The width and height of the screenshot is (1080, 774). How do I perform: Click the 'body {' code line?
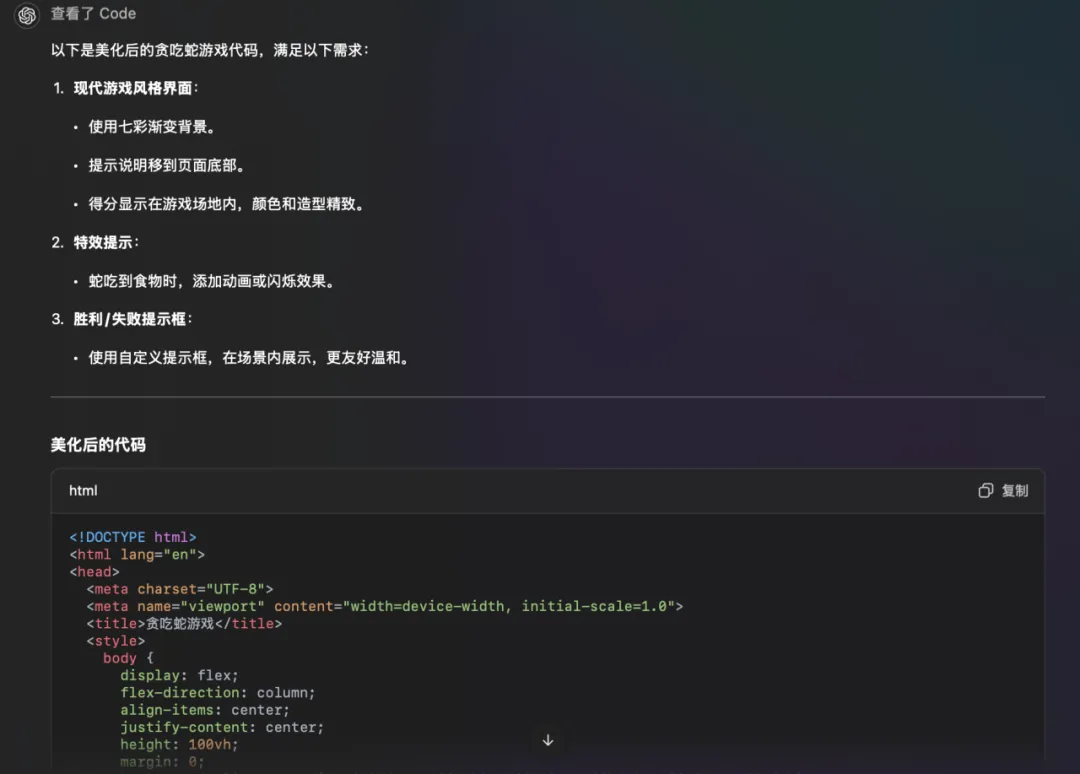click(x=128, y=658)
